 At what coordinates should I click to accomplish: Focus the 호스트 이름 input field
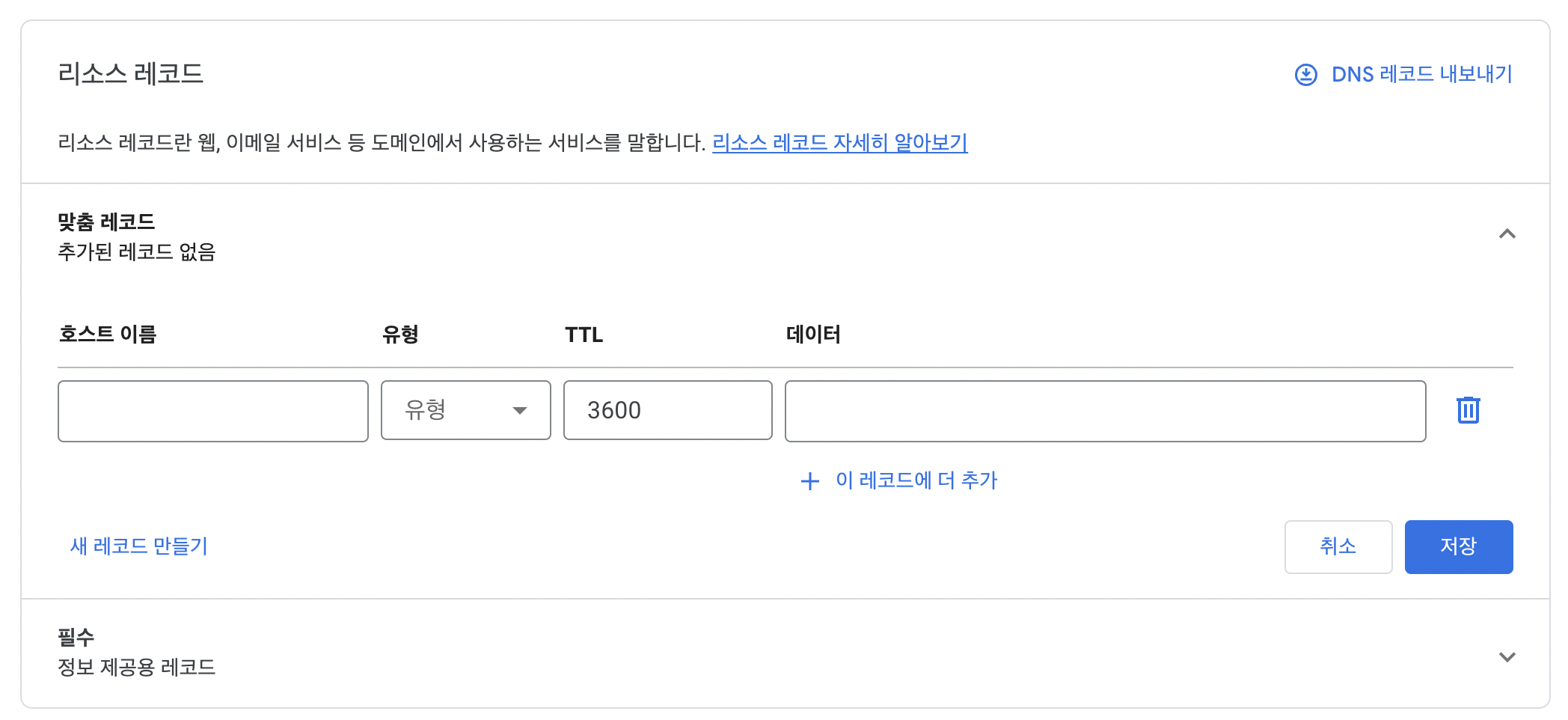pos(213,411)
